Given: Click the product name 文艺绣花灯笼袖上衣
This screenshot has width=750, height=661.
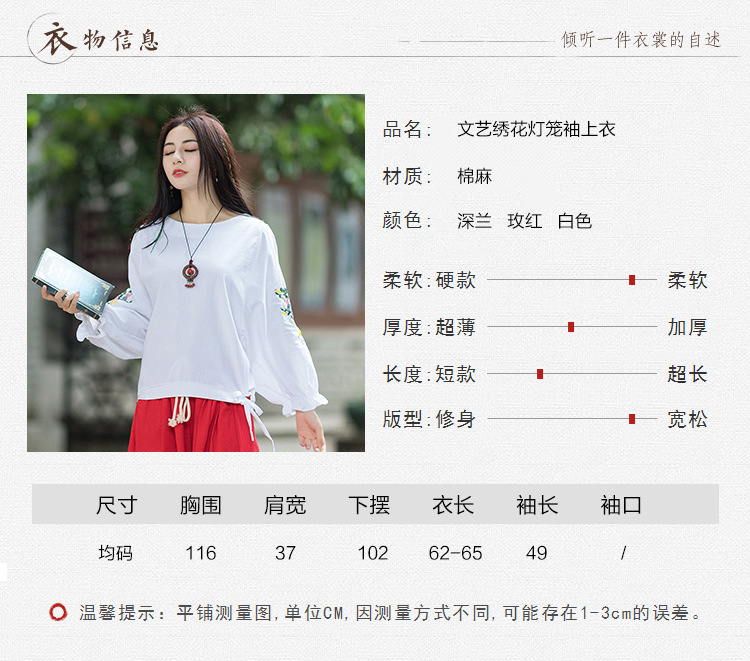Looking at the screenshot, I should point(536,129).
